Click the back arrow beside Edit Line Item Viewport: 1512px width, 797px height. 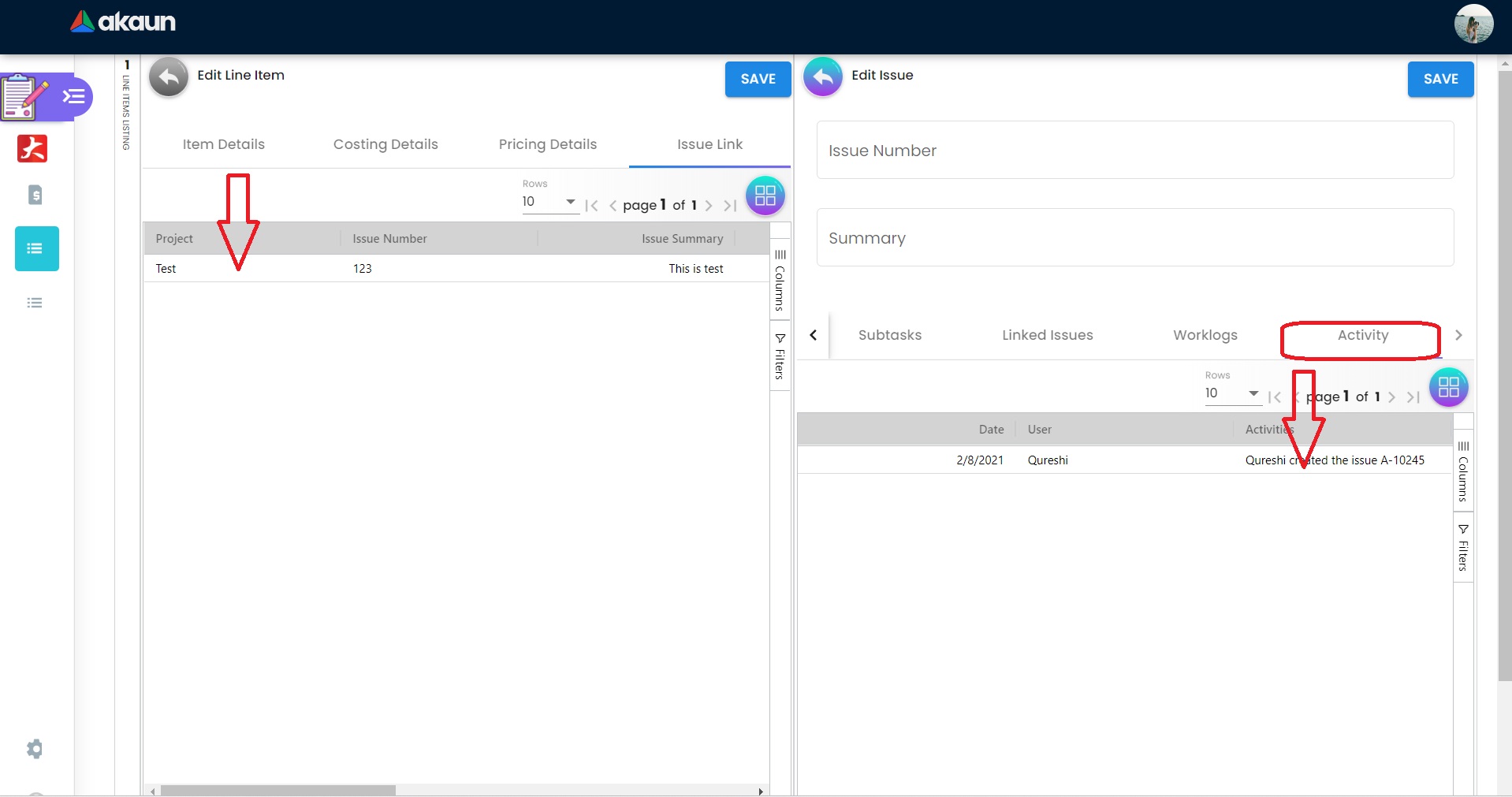[x=169, y=77]
